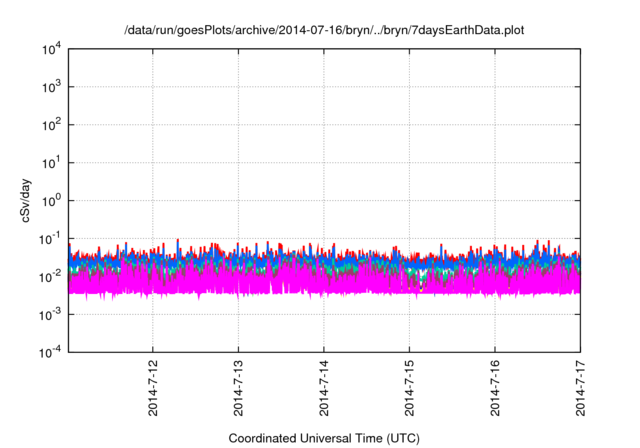Click the 10^-3 y-axis tick label
Screen dimensions: 640x448
tap(50, 314)
